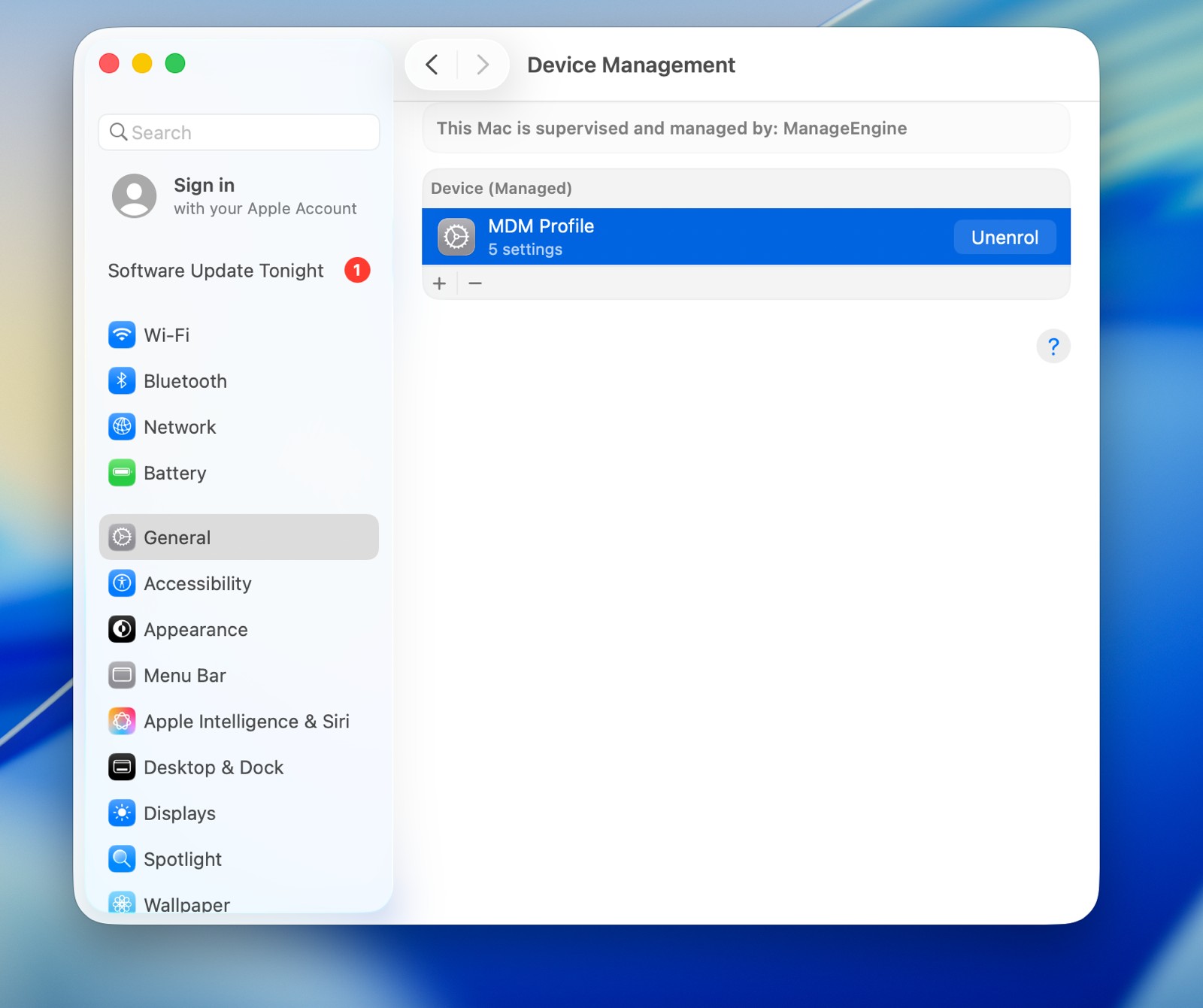Click the Displays sun icon
The image size is (1203, 1008).
click(122, 813)
